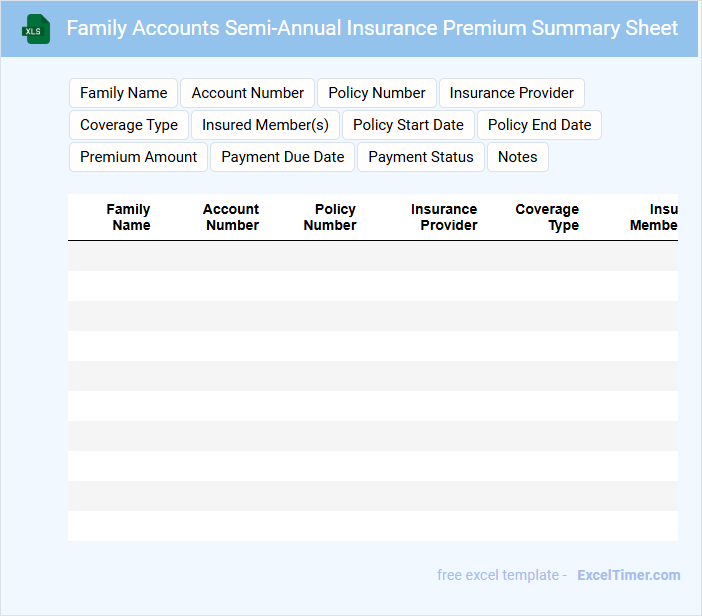Click the Coverage Type column header
702x616 pixels.
(548, 217)
